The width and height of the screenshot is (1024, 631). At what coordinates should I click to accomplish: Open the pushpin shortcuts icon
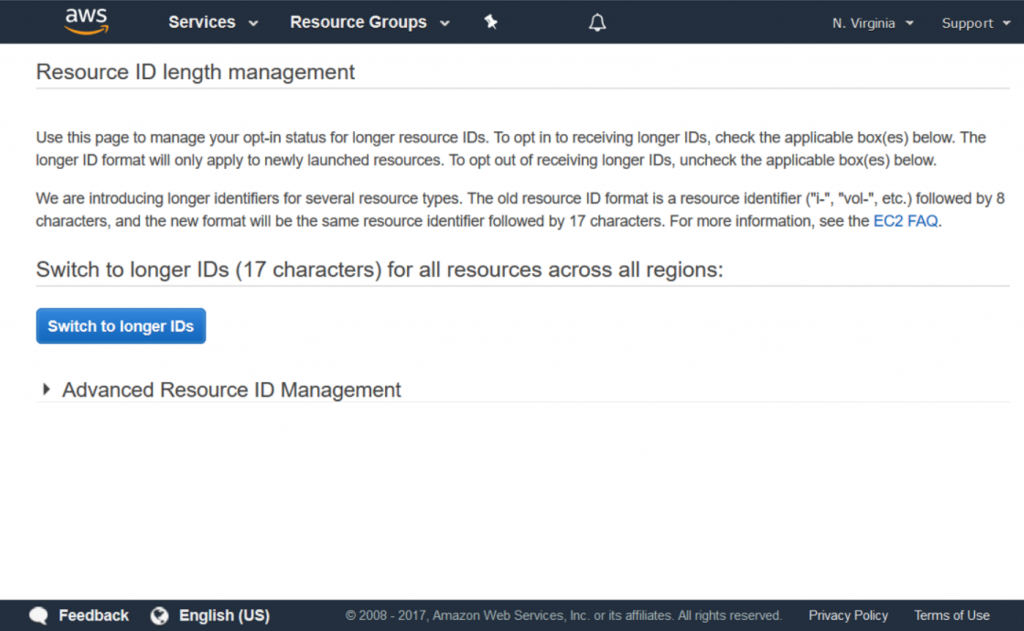coord(491,22)
